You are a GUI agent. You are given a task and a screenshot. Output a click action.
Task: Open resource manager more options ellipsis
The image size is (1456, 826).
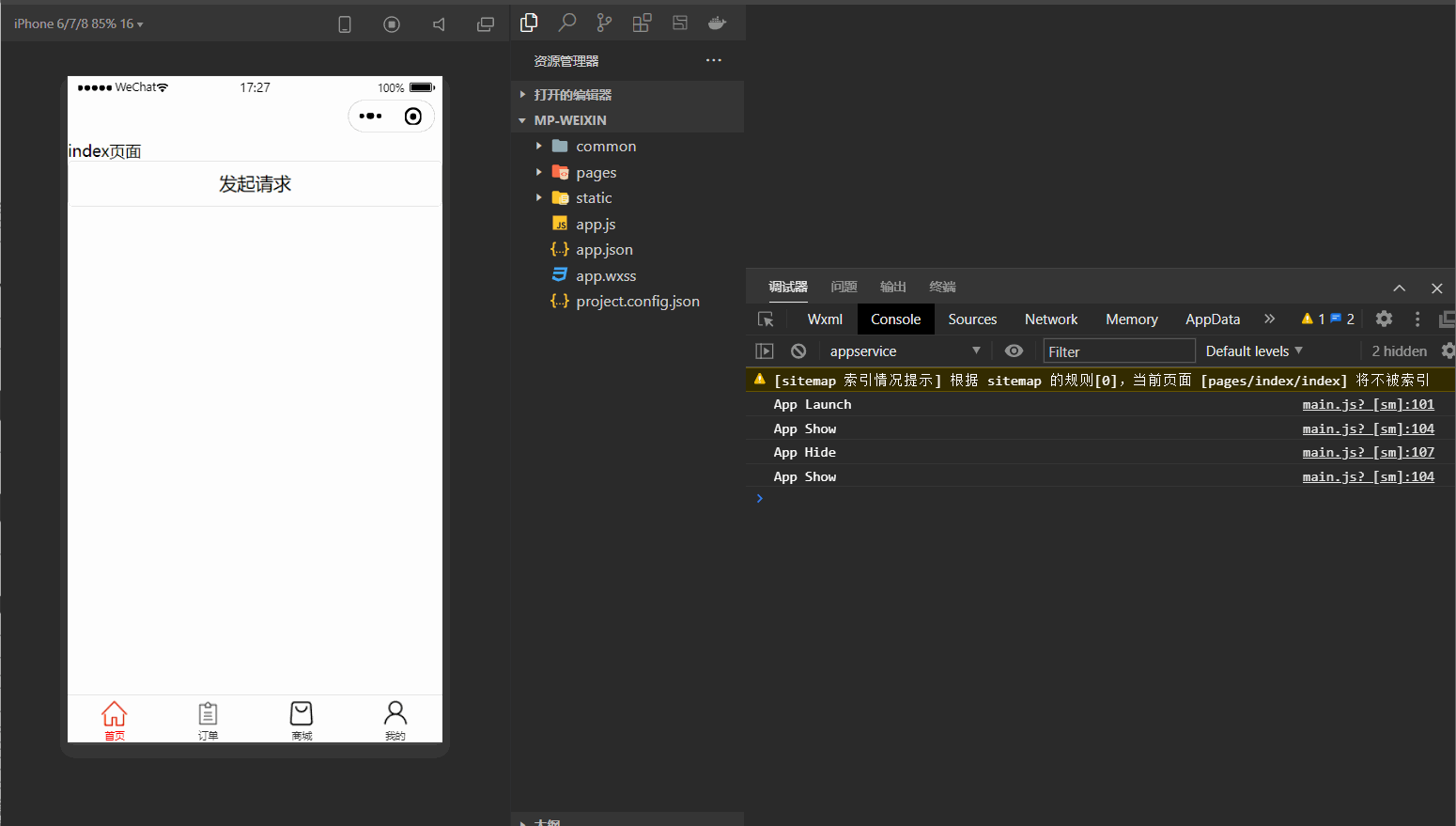[x=714, y=60]
